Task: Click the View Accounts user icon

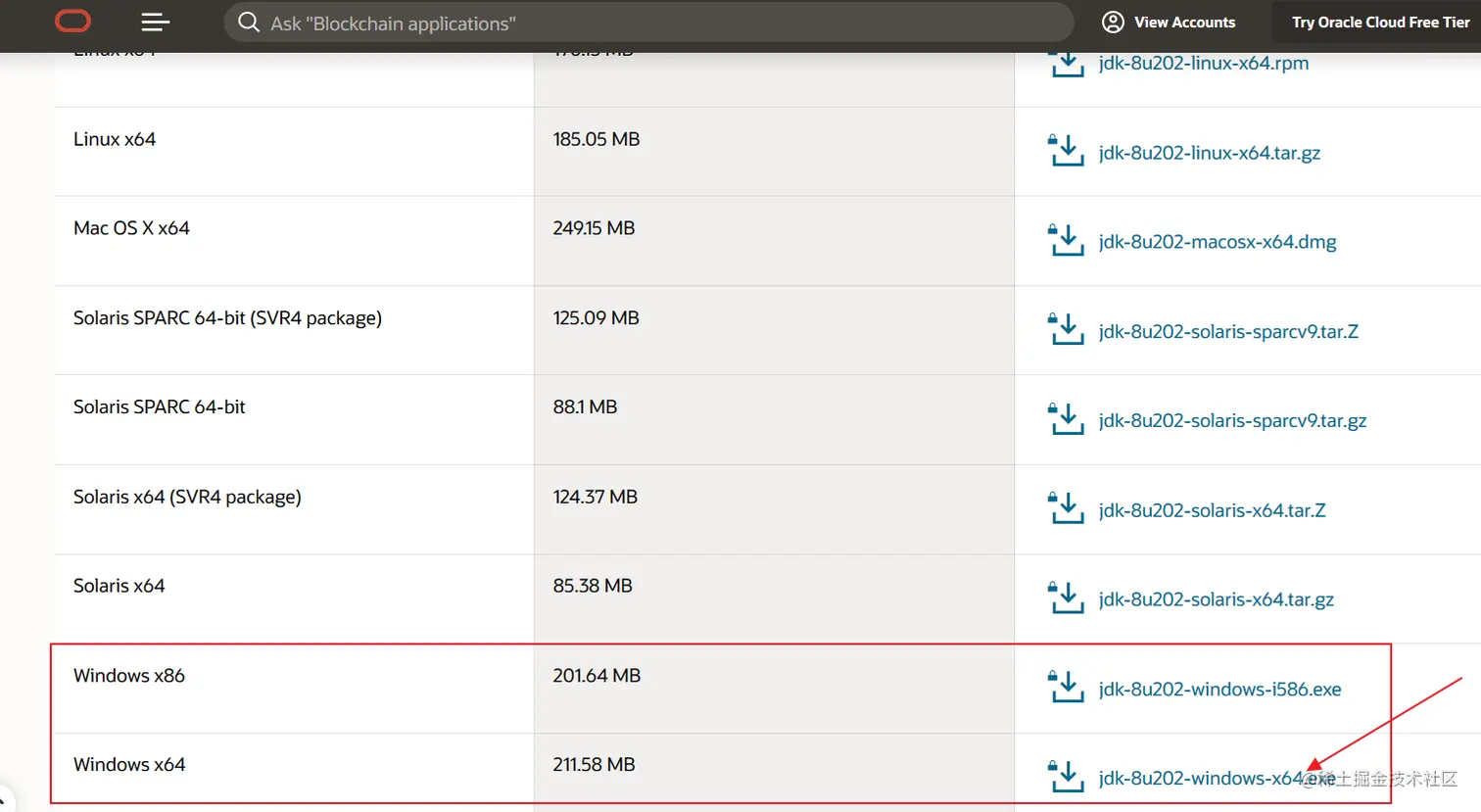Action: [1113, 22]
